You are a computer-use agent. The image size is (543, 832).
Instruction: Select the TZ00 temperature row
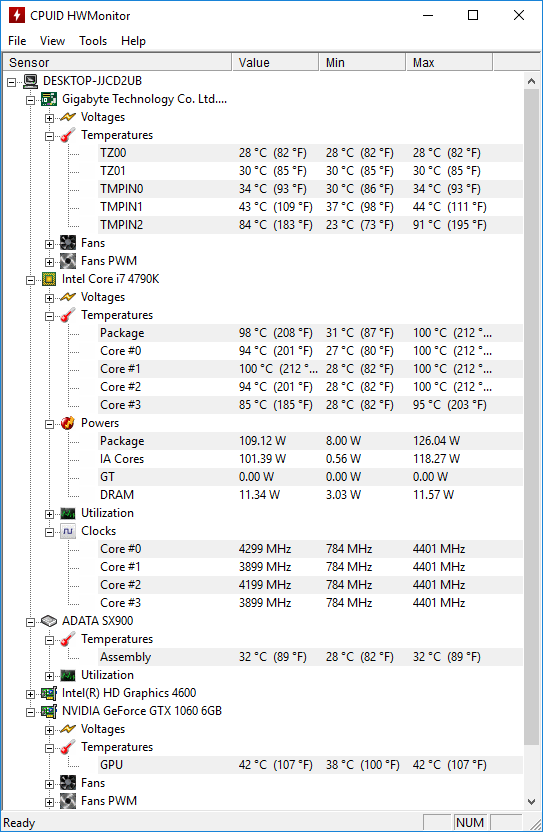(x=311, y=153)
